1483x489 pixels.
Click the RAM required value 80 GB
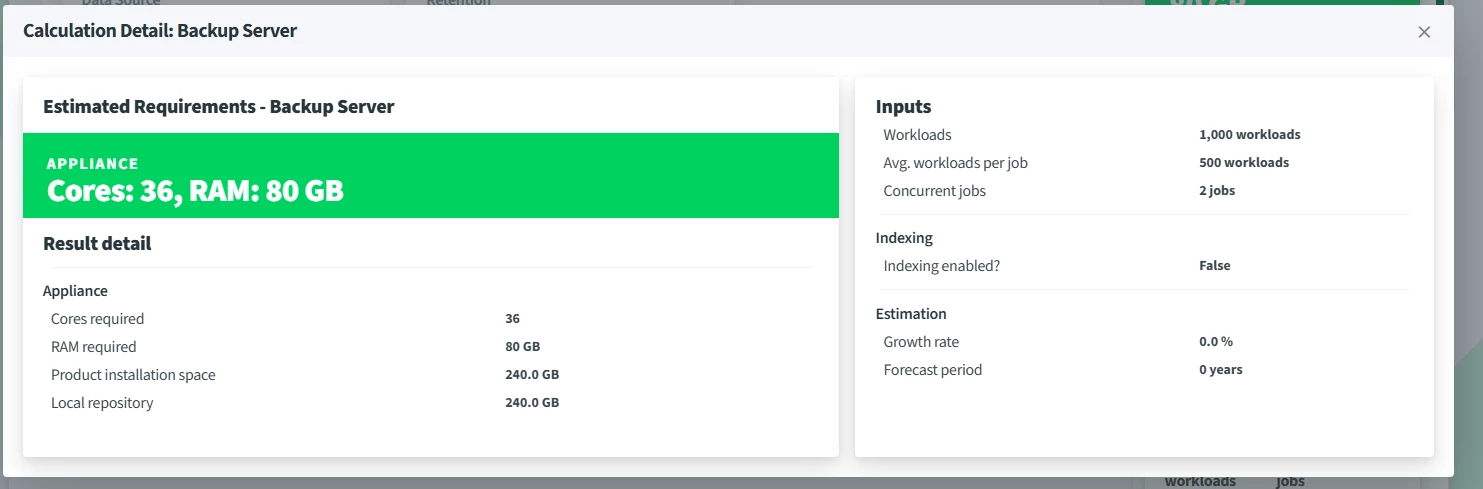point(522,347)
